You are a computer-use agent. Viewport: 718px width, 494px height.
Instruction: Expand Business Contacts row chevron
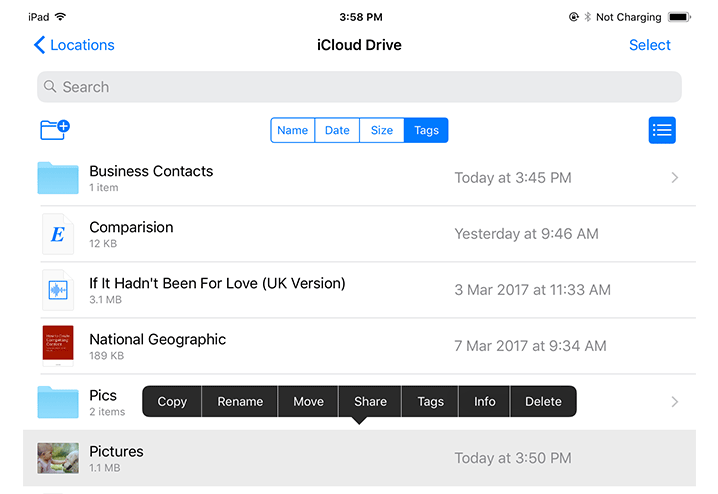click(x=675, y=178)
